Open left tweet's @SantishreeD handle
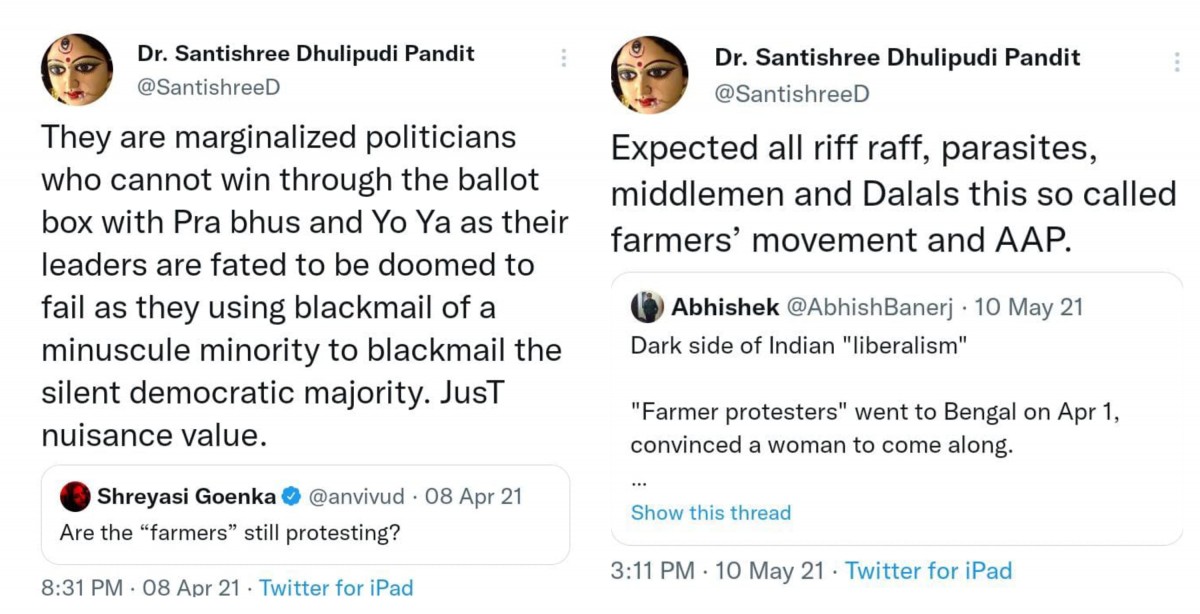This screenshot has width=1200, height=614. (x=208, y=87)
